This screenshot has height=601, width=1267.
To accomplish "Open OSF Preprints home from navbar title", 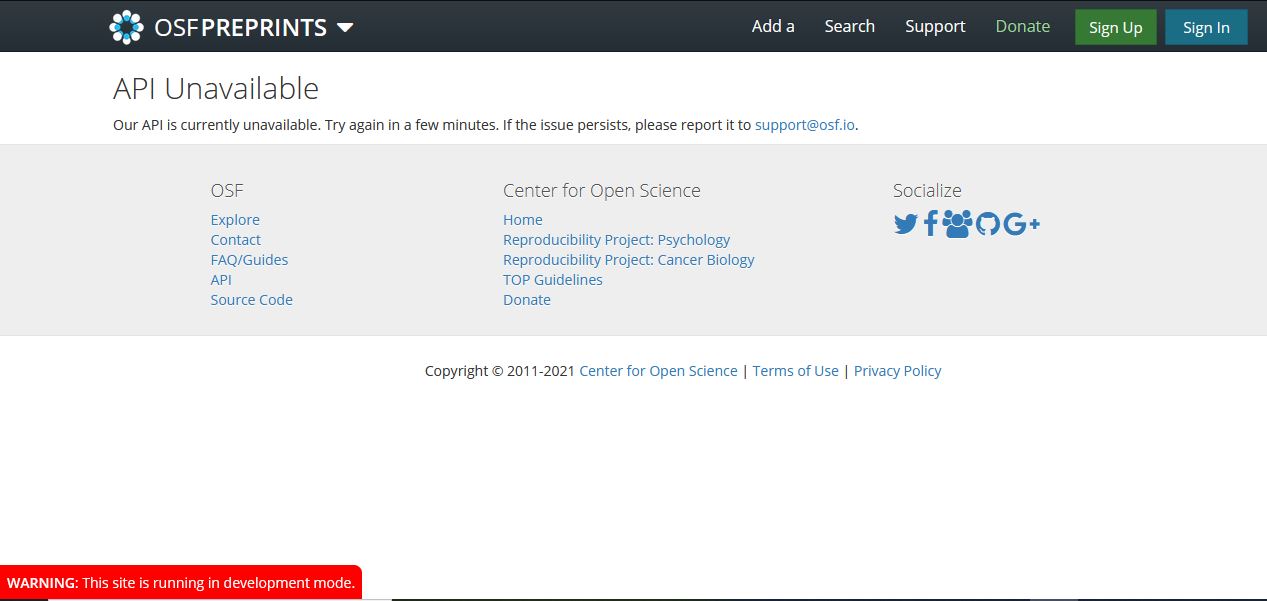I will [x=240, y=27].
